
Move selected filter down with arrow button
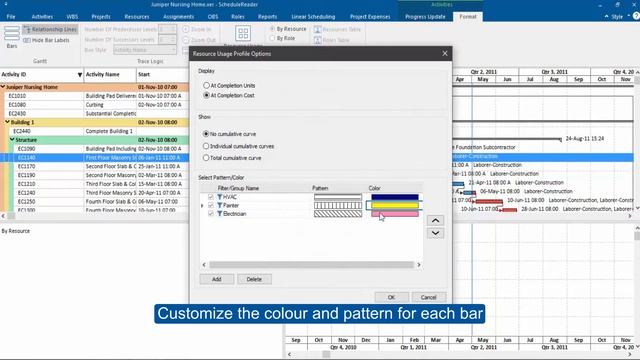(x=436, y=233)
